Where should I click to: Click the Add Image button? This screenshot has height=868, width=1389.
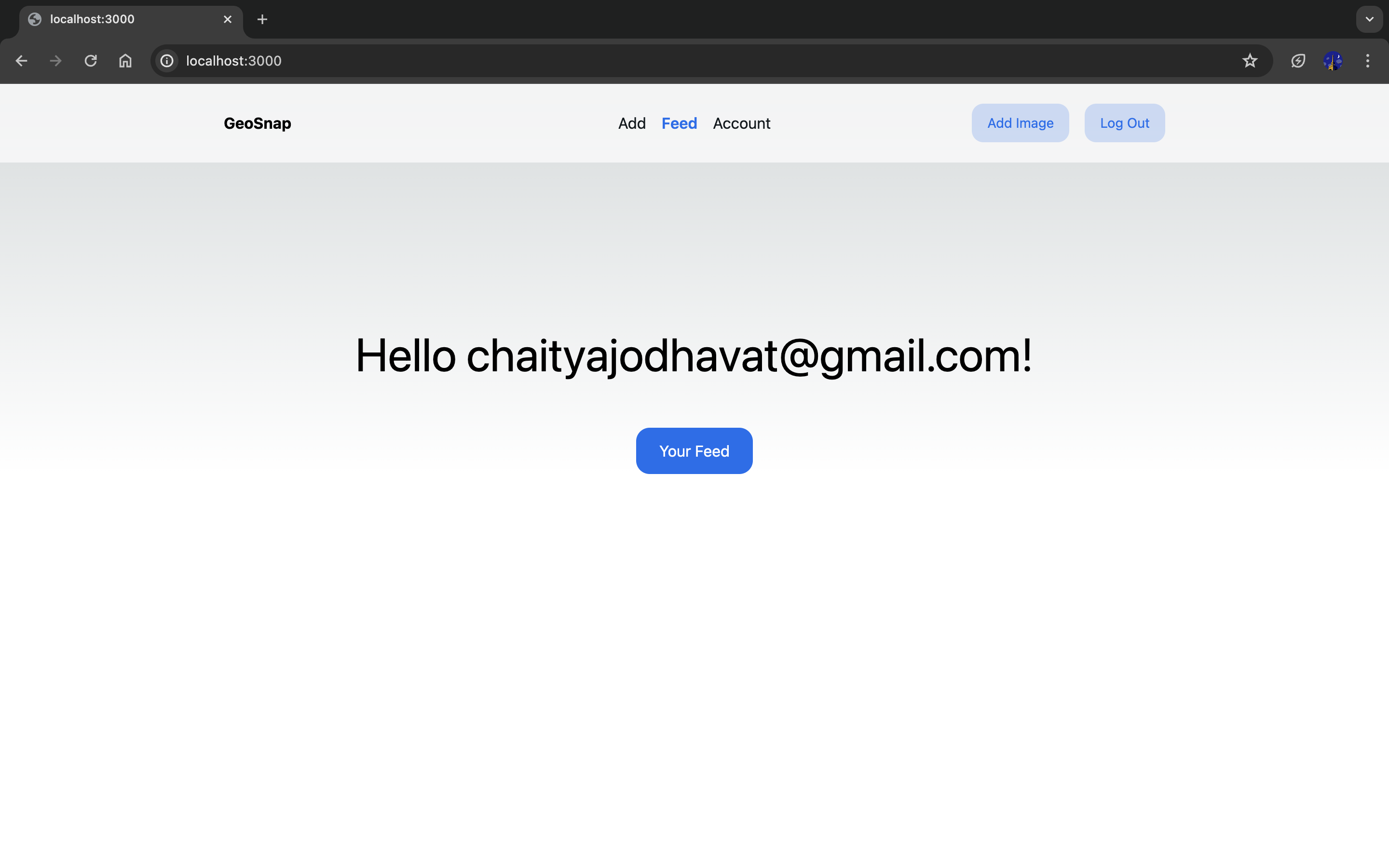pyautogui.click(x=1020, y=123)
